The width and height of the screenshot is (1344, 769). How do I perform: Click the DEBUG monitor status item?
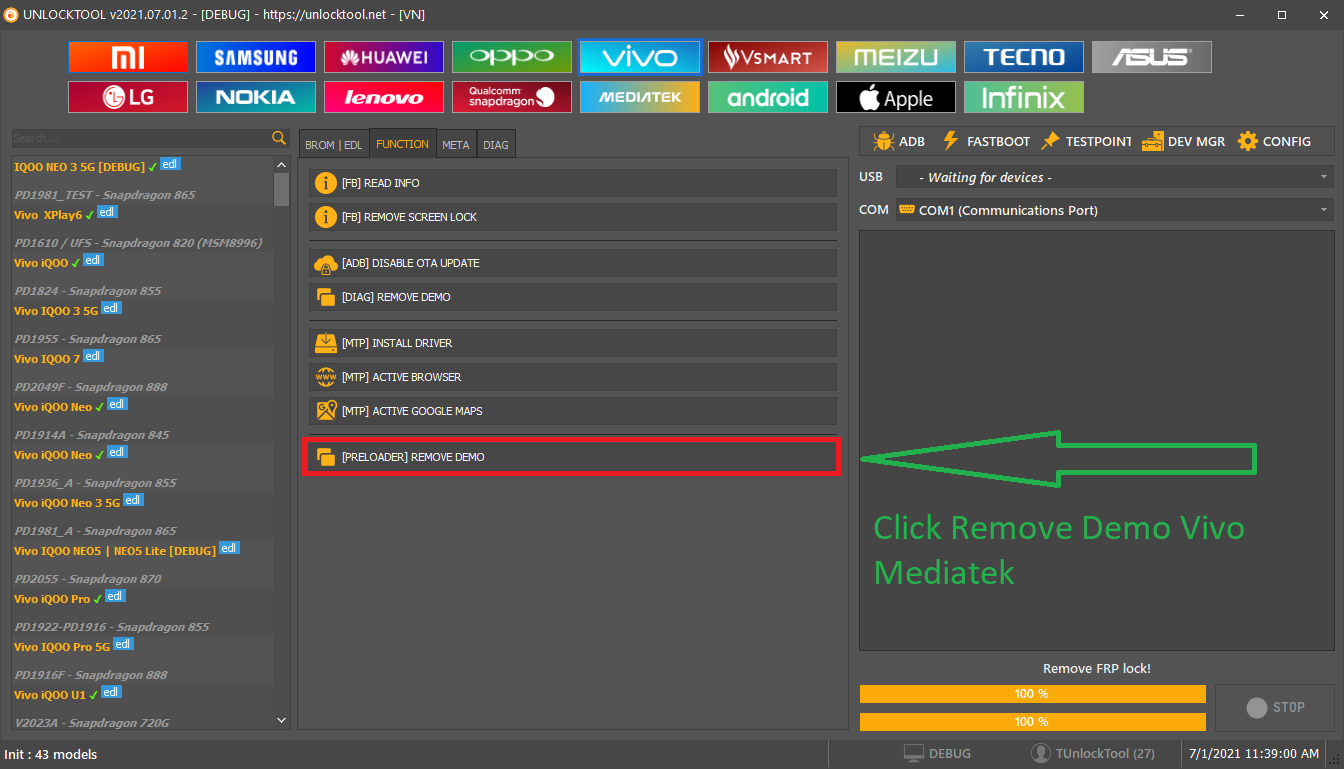(x=937, y=753)
